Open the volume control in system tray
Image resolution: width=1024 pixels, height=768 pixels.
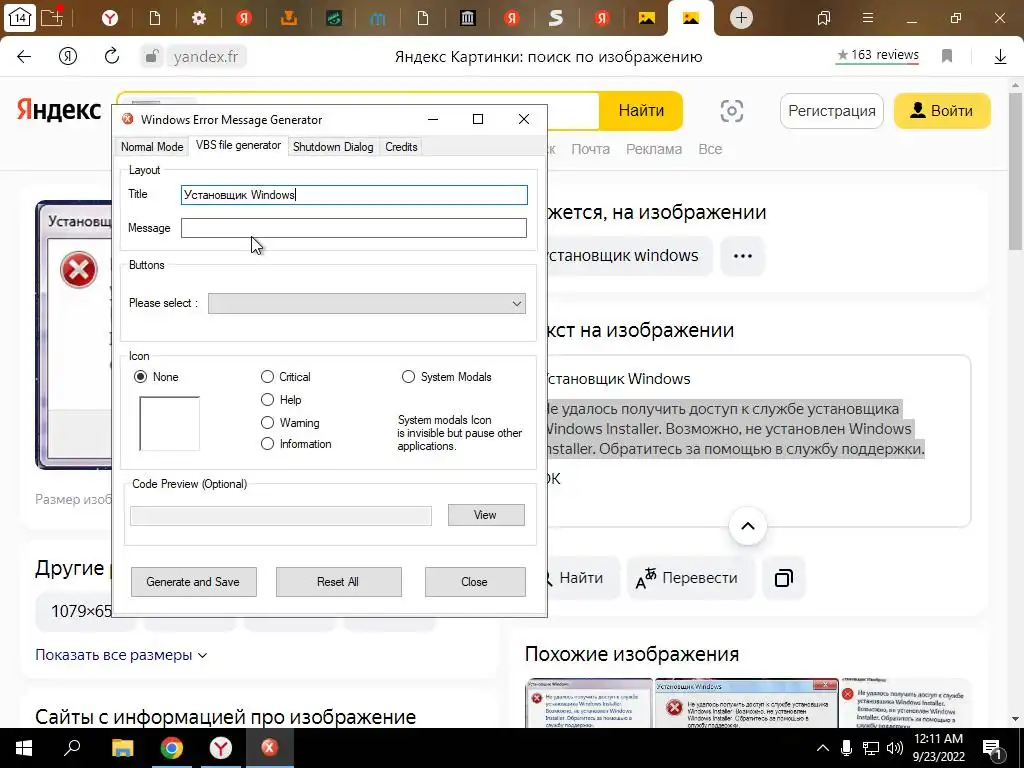click(895, 748)
